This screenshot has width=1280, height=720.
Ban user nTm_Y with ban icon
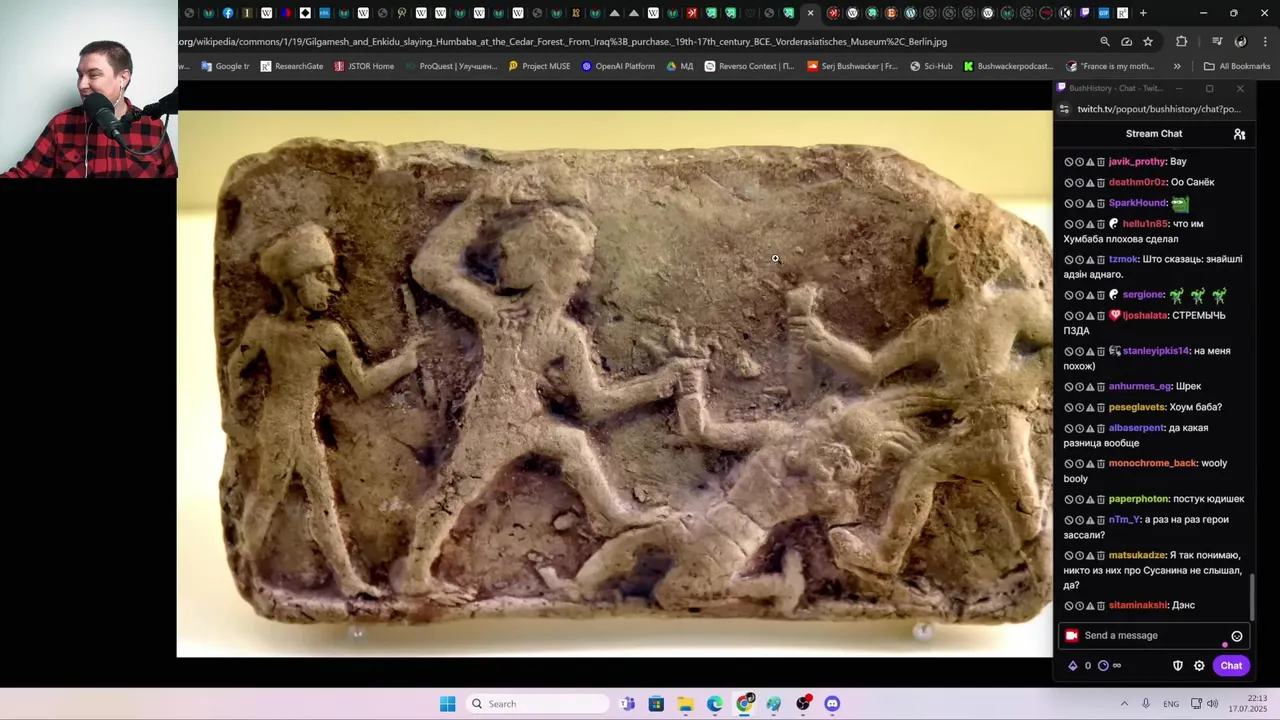click(1069, 520)
